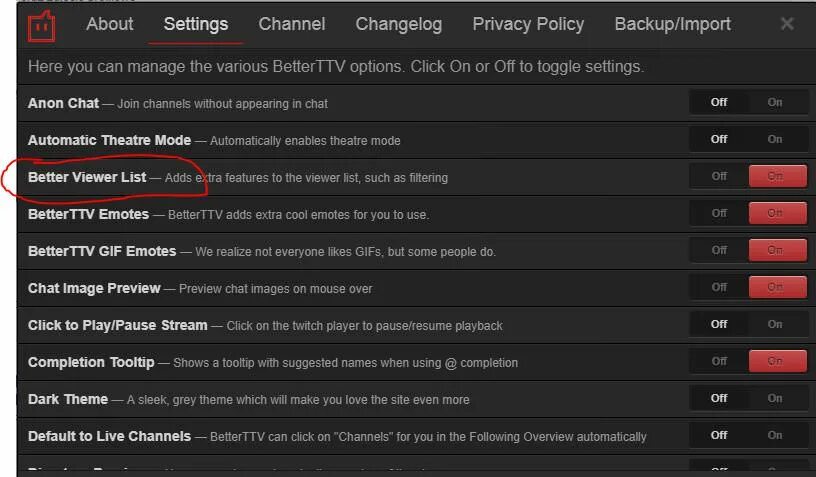Screen dimensions: 816x477
Task: Turn Anon Chat on
Action: coord(777,102)
